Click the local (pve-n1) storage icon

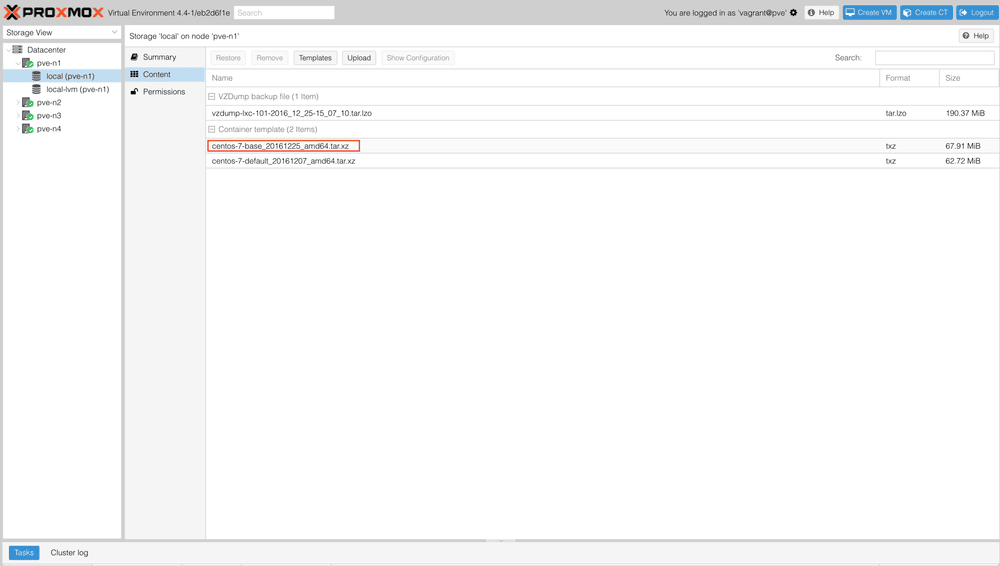coord(37,76)
